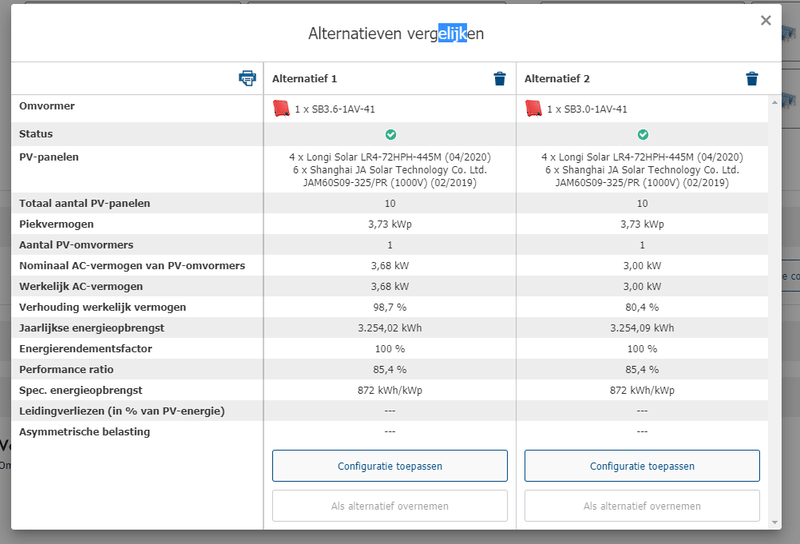Click the Spec. energieopbrengst label
The width and height of the screenshot is (800, 544).
(x=81, y=390)
